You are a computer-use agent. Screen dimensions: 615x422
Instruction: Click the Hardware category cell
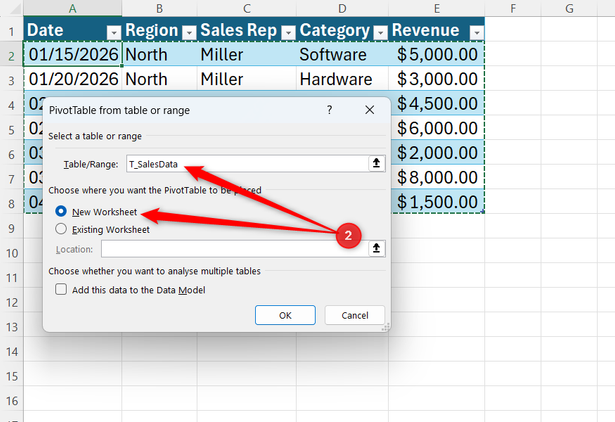tap(342, 79)
